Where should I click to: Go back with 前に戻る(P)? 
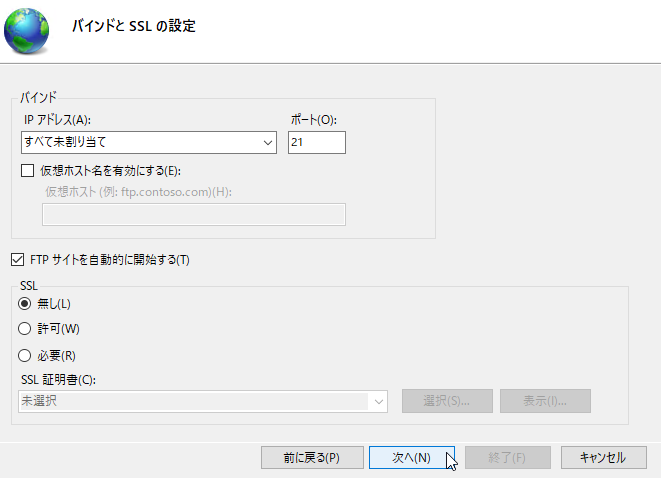click(x=312, y=457)
